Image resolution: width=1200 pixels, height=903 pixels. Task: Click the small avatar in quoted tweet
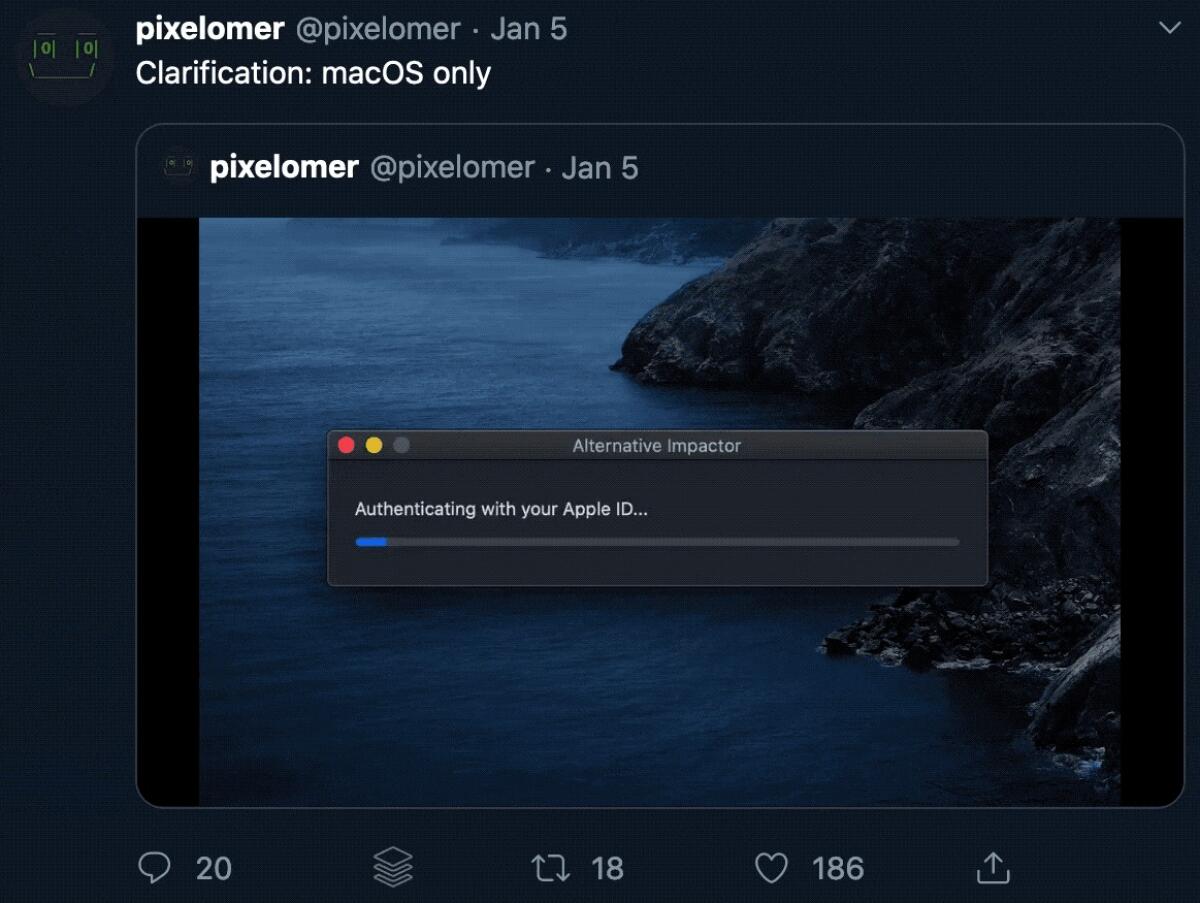(x=180, y=166)
